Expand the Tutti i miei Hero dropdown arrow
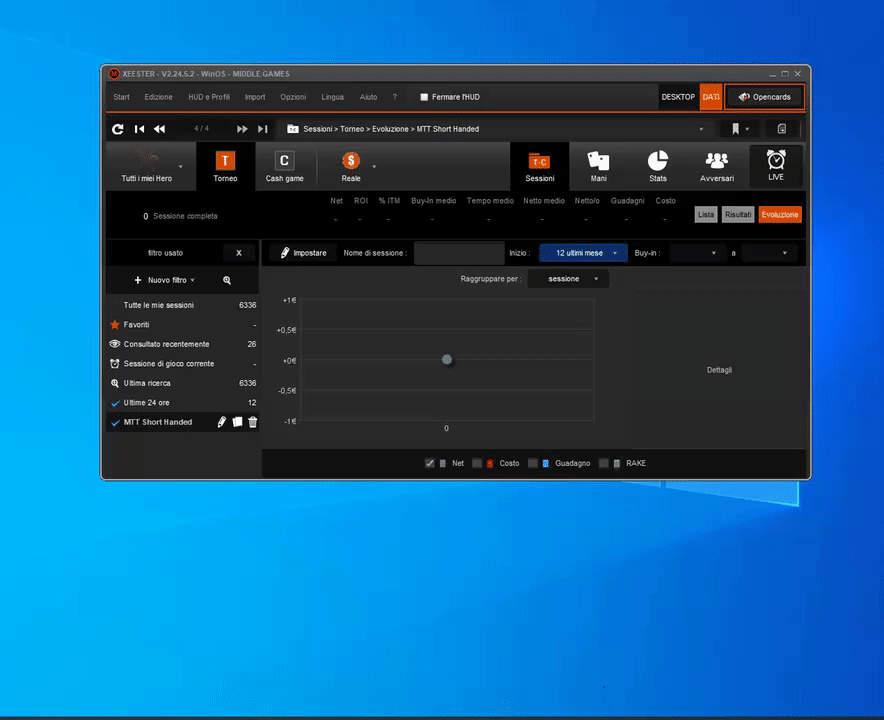The width and height of the screenshot is (884, 720). coord(180,166)
